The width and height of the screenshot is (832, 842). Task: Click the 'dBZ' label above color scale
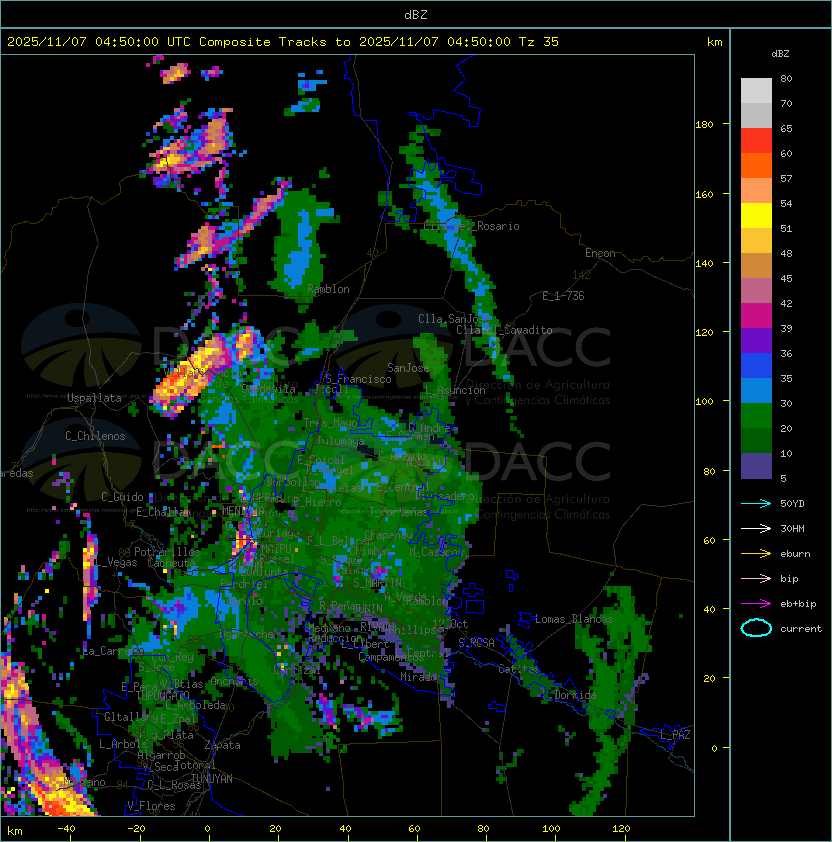pos(780,54)
